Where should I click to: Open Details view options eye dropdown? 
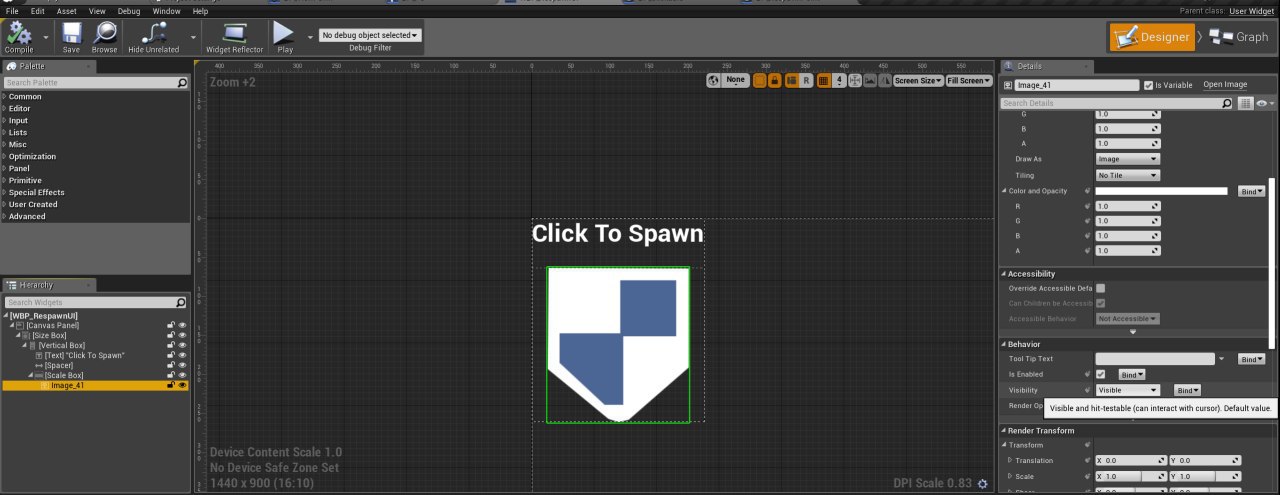pos(1265,103)
